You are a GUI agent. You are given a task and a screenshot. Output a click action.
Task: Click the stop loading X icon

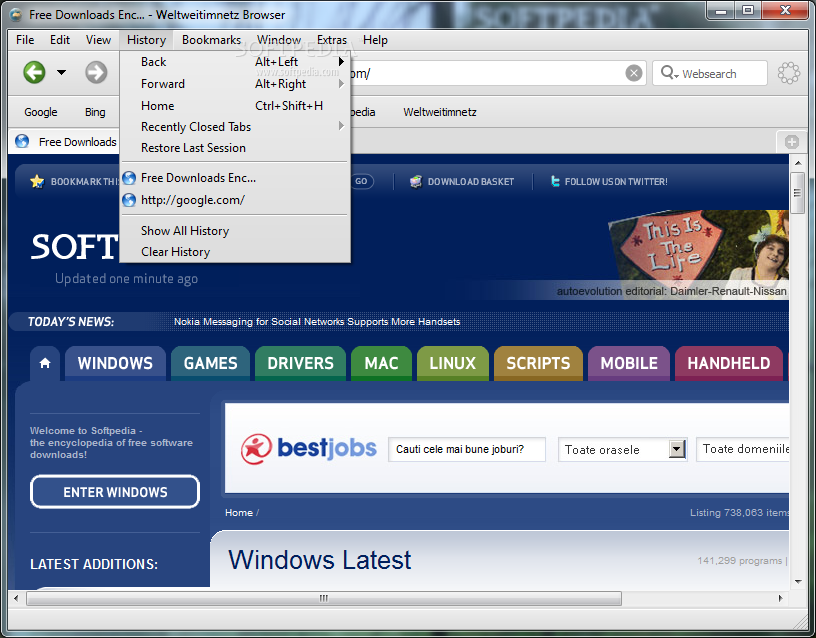(x=633, y=73)
